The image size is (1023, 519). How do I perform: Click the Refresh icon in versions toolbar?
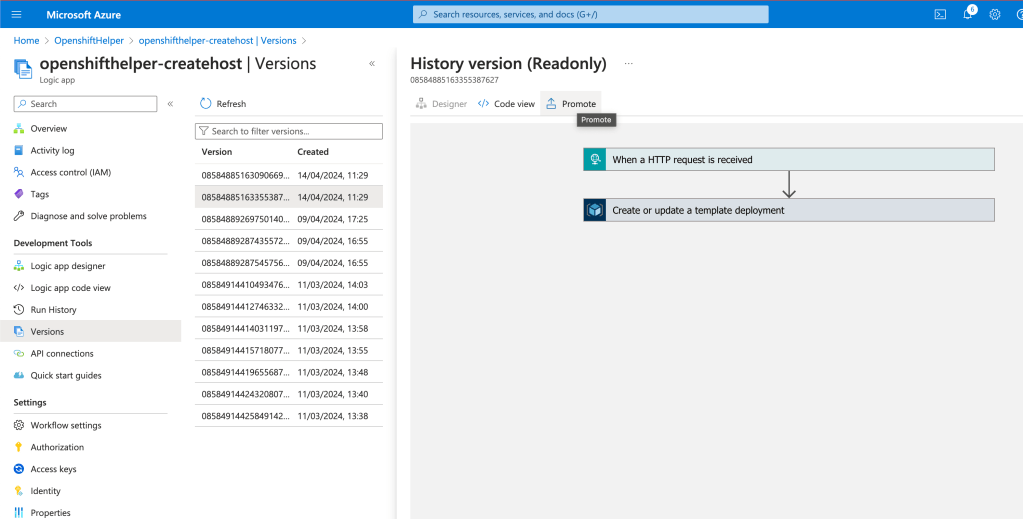tap(206, 104)
